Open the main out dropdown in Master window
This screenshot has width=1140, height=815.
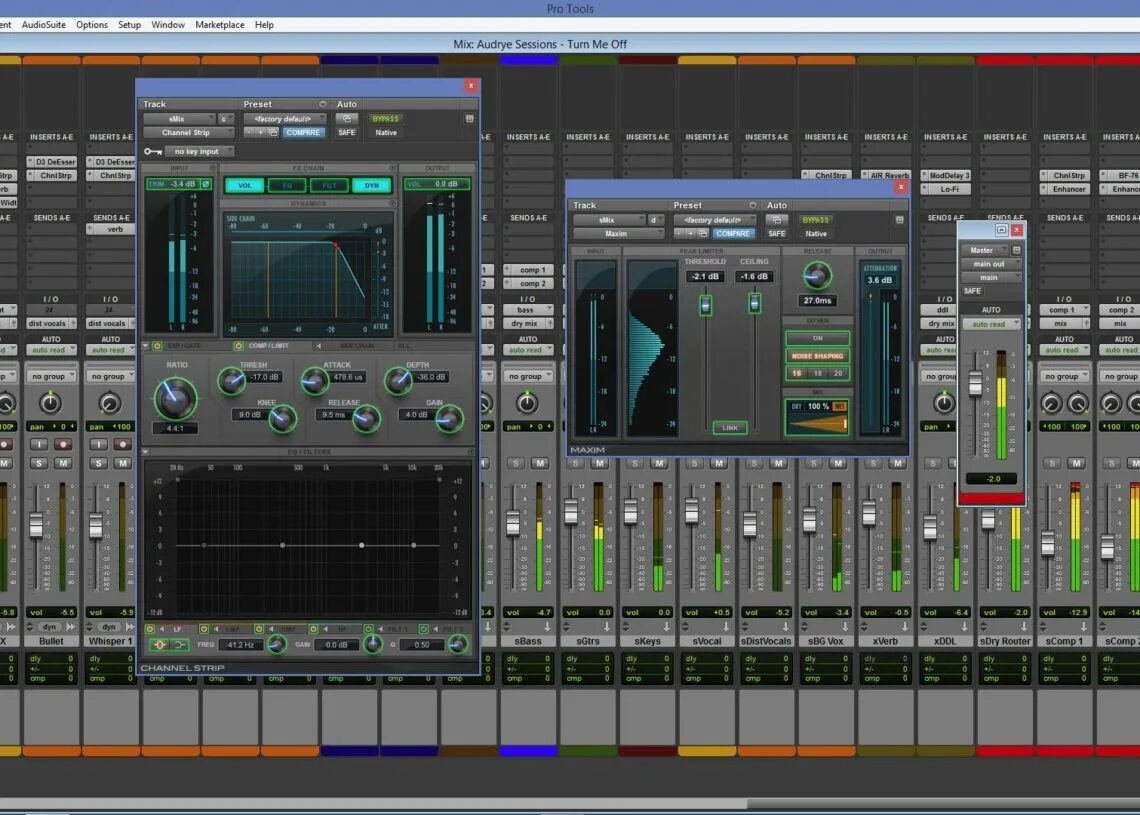(x=991, y=264)
